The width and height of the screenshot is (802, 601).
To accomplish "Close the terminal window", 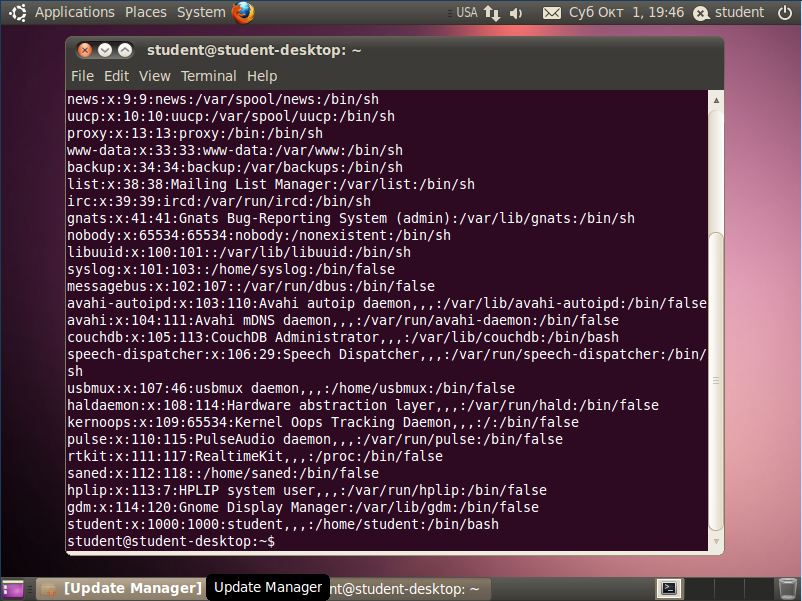I will (x=84, y=50).
